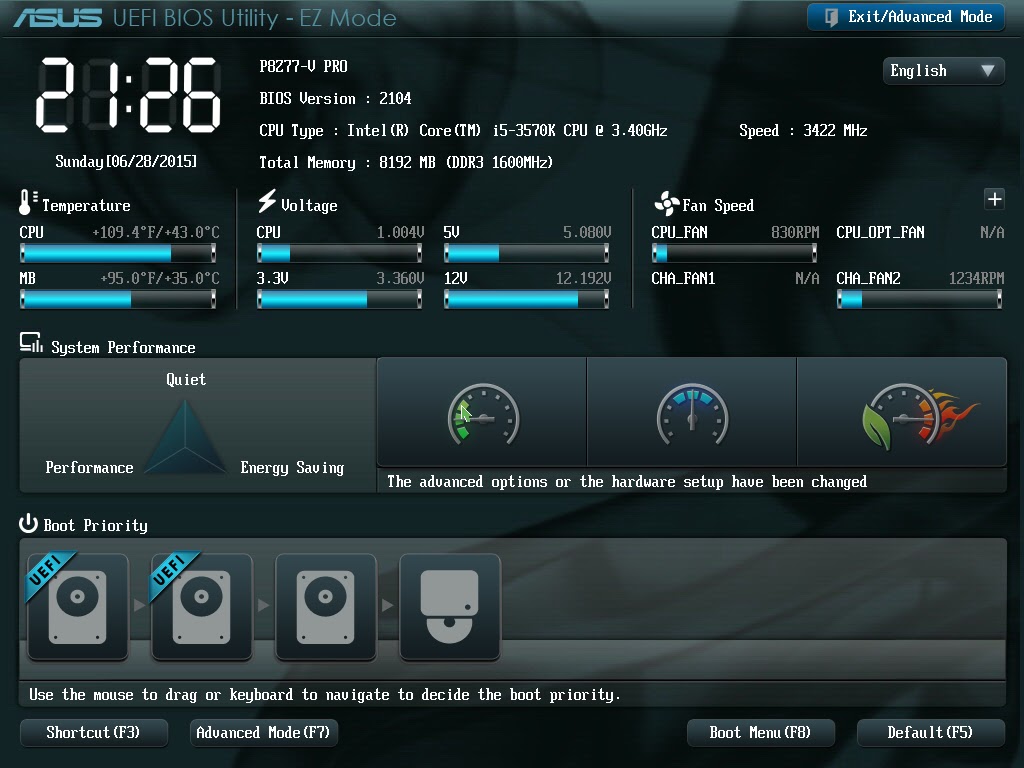Click the CPU temperature bar
This screenshot has height=768, width=1024.
tap(118, 253)
